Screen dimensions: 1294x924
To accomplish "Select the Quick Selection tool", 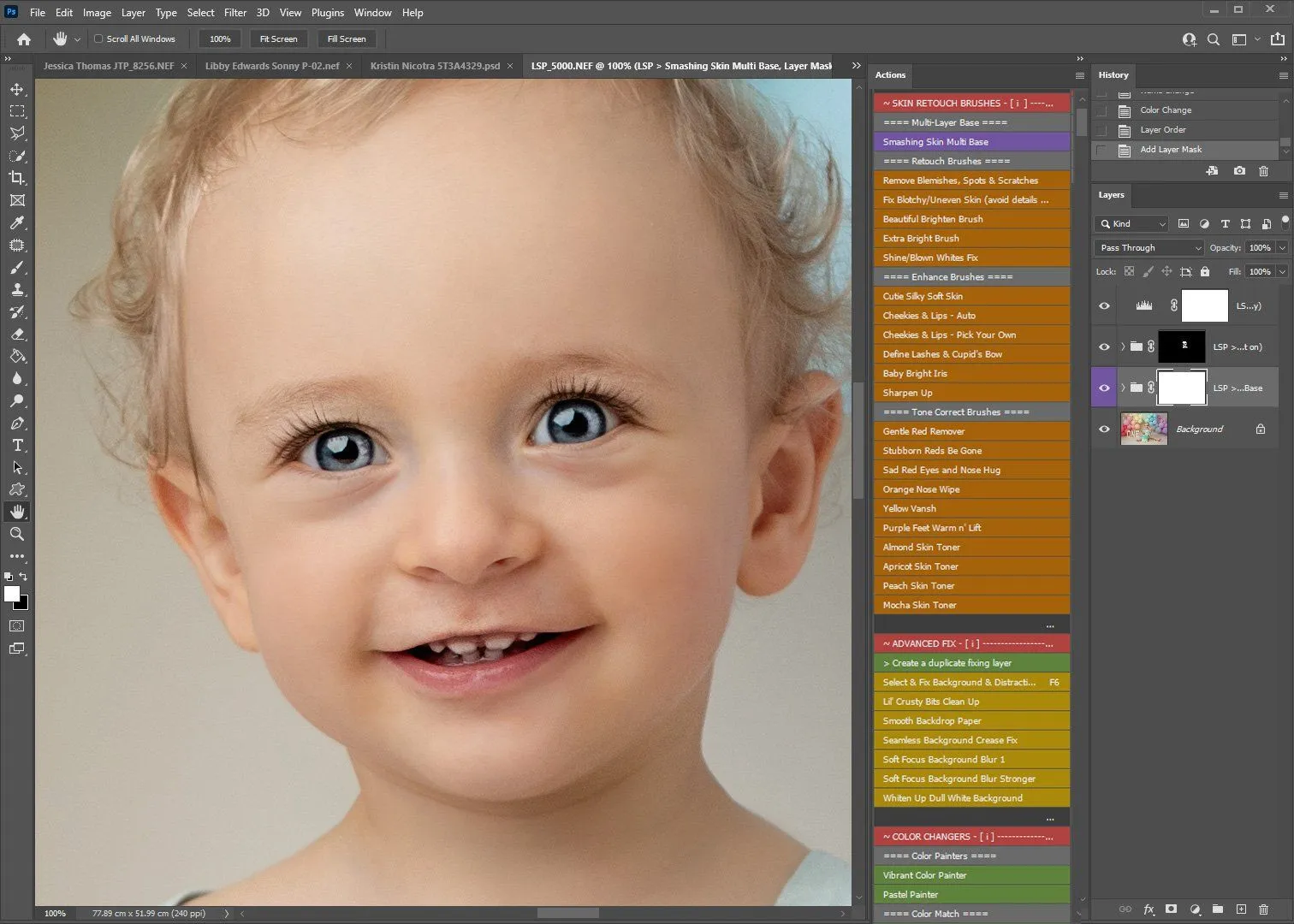I will coord(17,156).
